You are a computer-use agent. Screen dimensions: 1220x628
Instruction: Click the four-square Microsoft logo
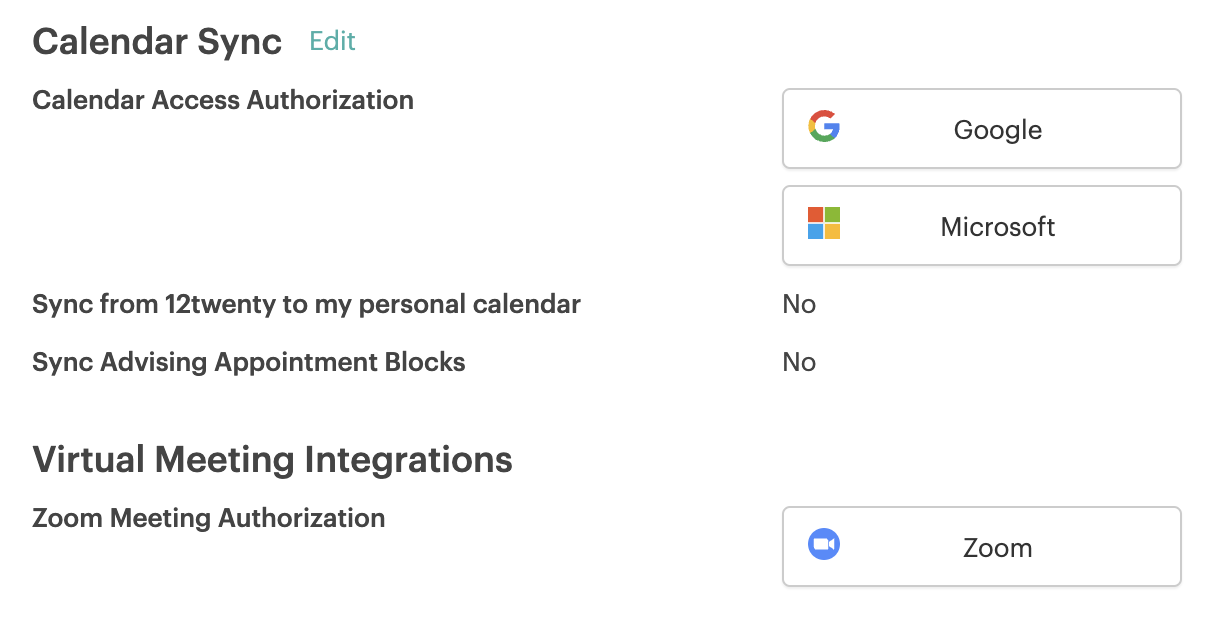click(x=824, y=223)
